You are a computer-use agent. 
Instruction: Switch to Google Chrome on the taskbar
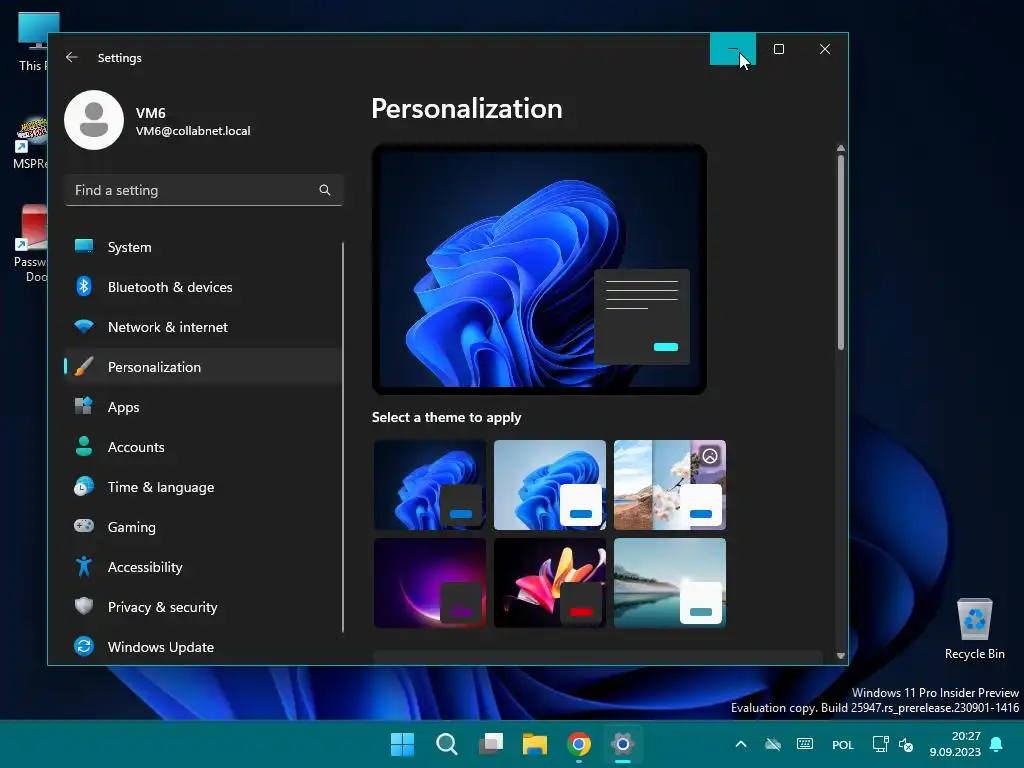point(579,744)
